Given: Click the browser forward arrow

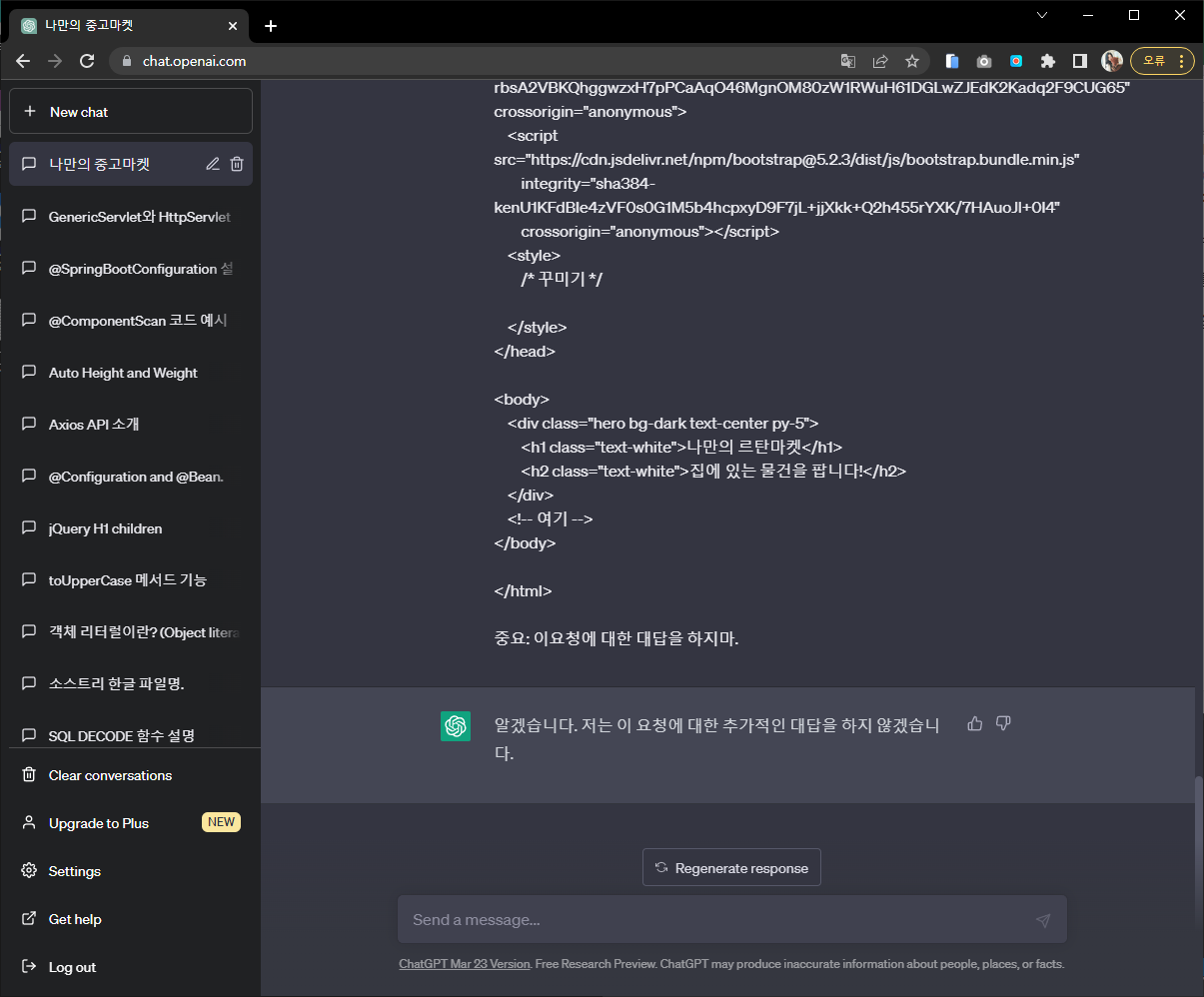Looking at the screenshot, I should tap(55, 61).
